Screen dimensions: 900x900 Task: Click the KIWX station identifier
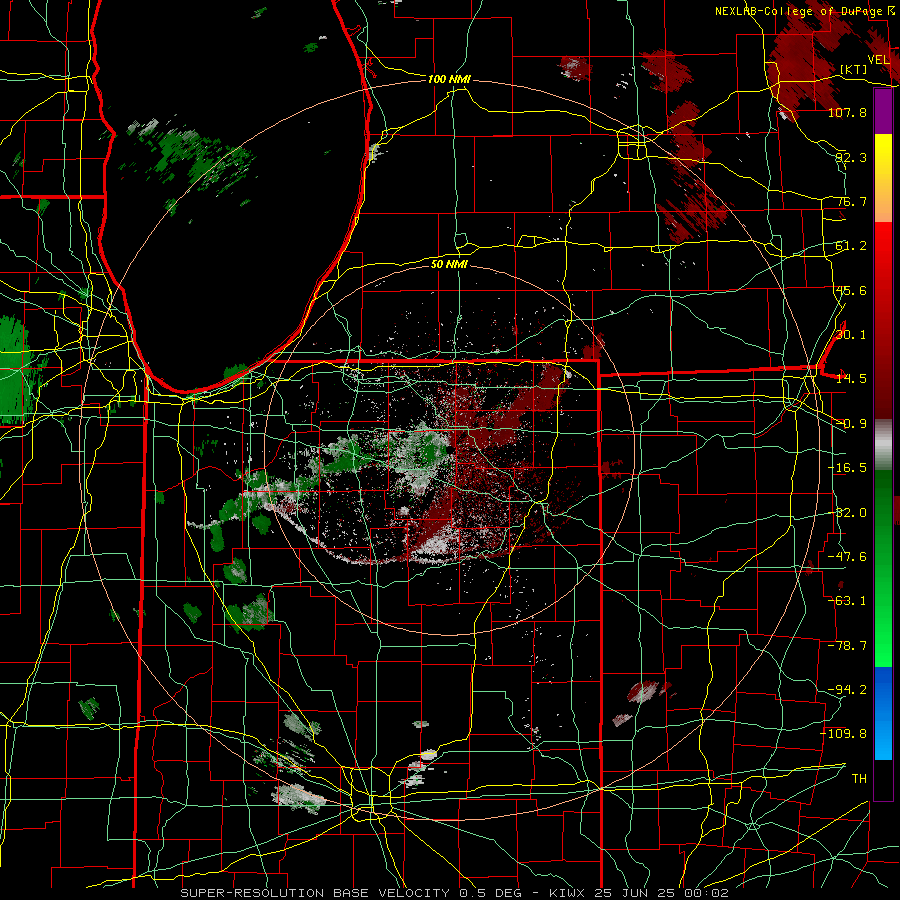[x=565, y=893]
